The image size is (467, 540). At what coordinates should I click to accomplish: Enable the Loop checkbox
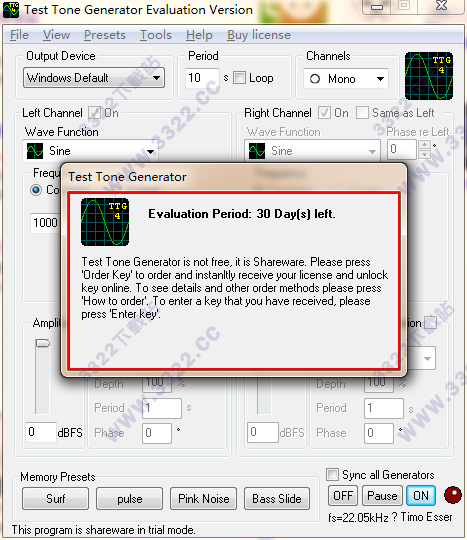pos(239,78)
